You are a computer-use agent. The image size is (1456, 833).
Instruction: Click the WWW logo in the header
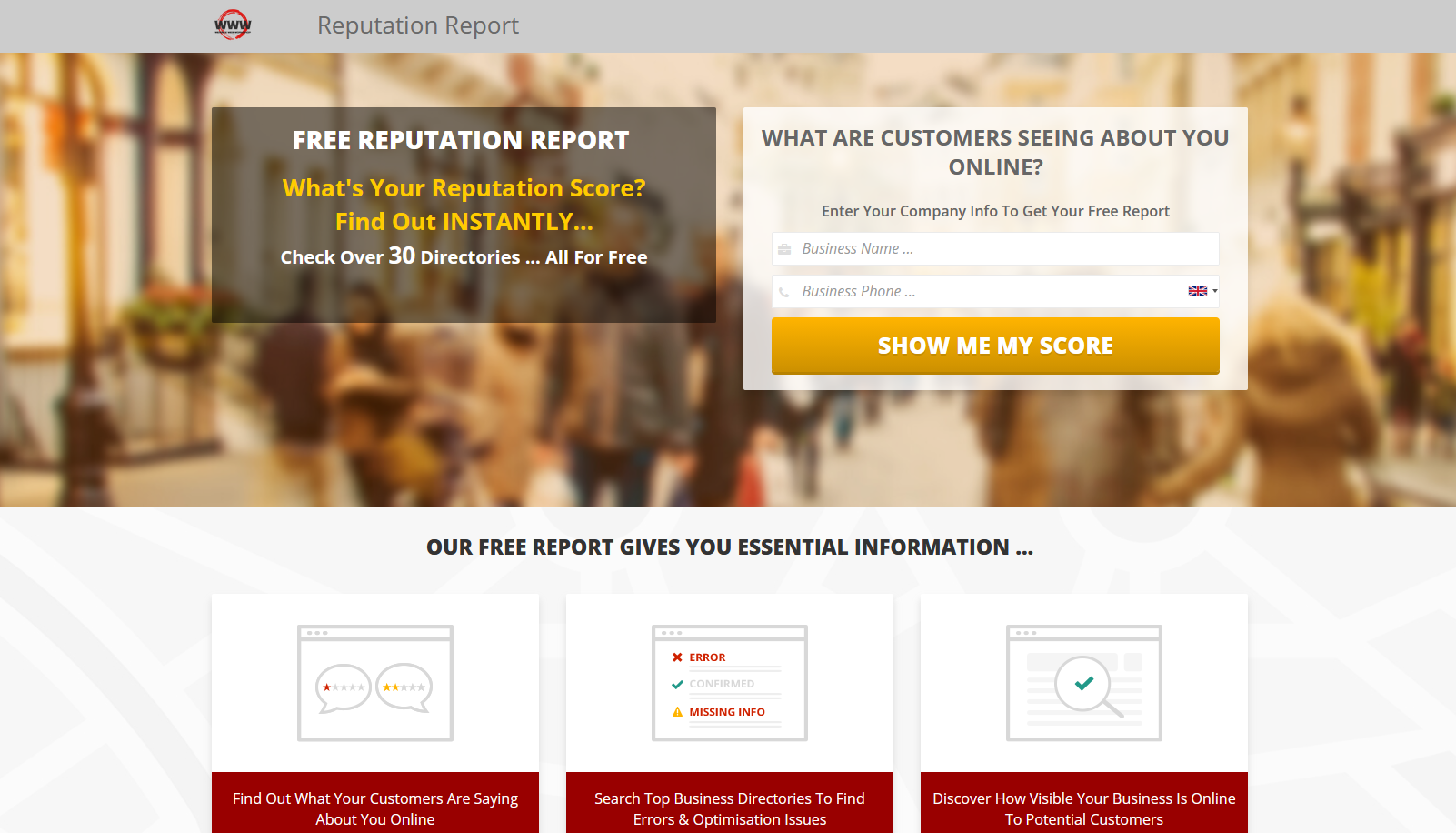pyautogui.click(x=233, y=25)
